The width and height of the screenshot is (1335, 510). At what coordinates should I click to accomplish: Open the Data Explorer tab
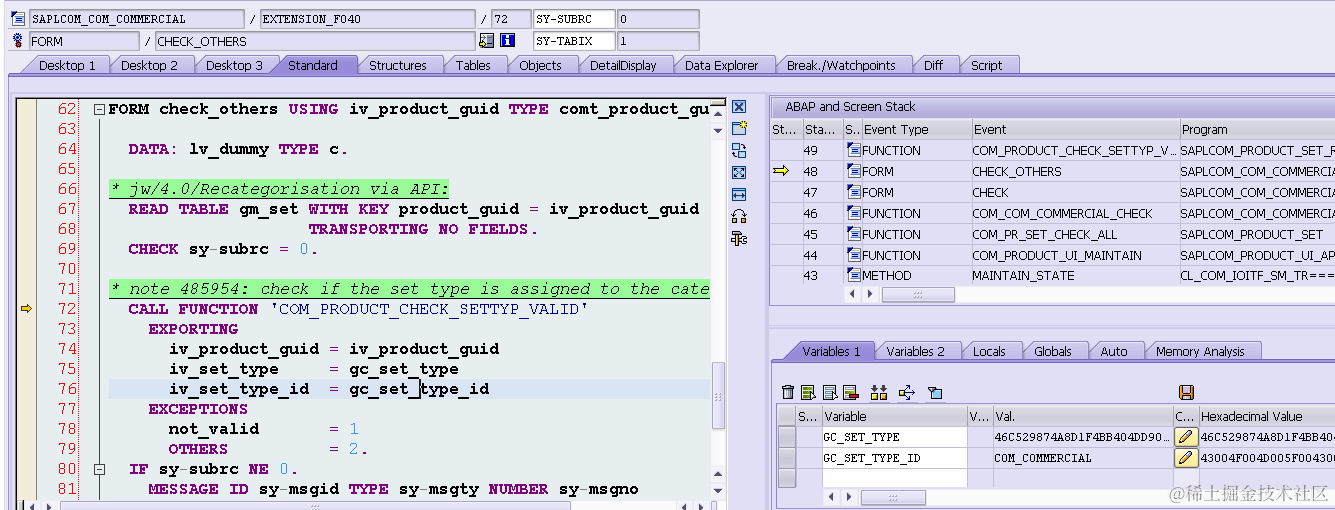click(x=721, y=65)
